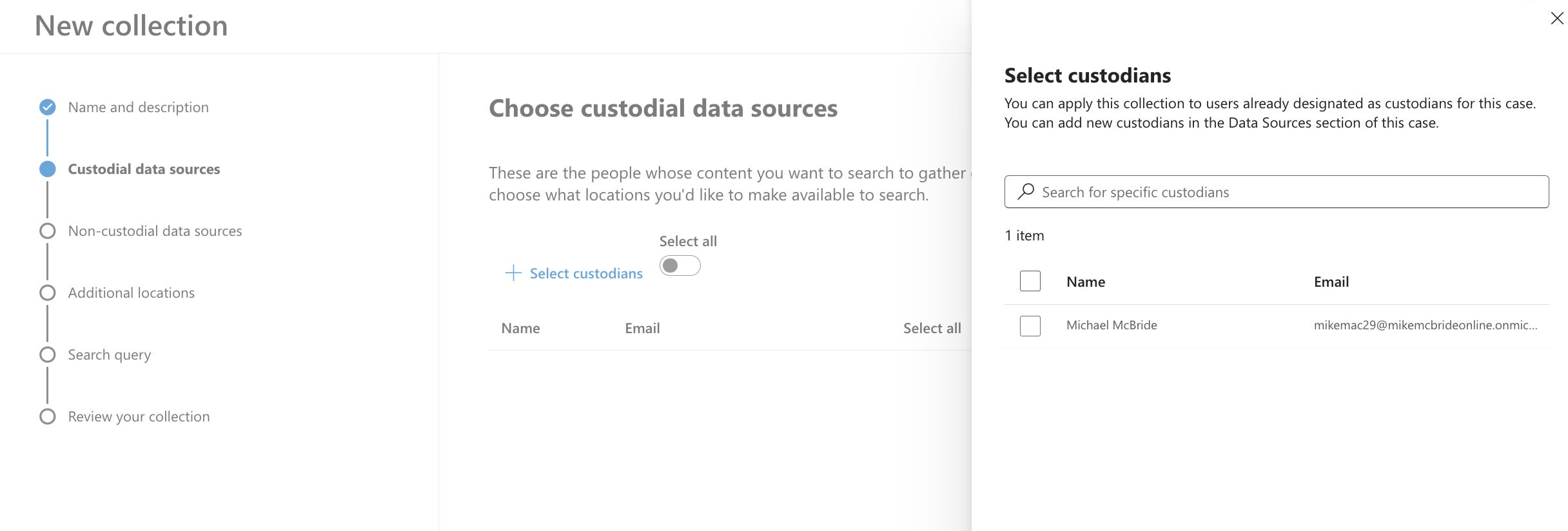
Task: Click the magnifier icon in custodian search
Action: 1026,191
